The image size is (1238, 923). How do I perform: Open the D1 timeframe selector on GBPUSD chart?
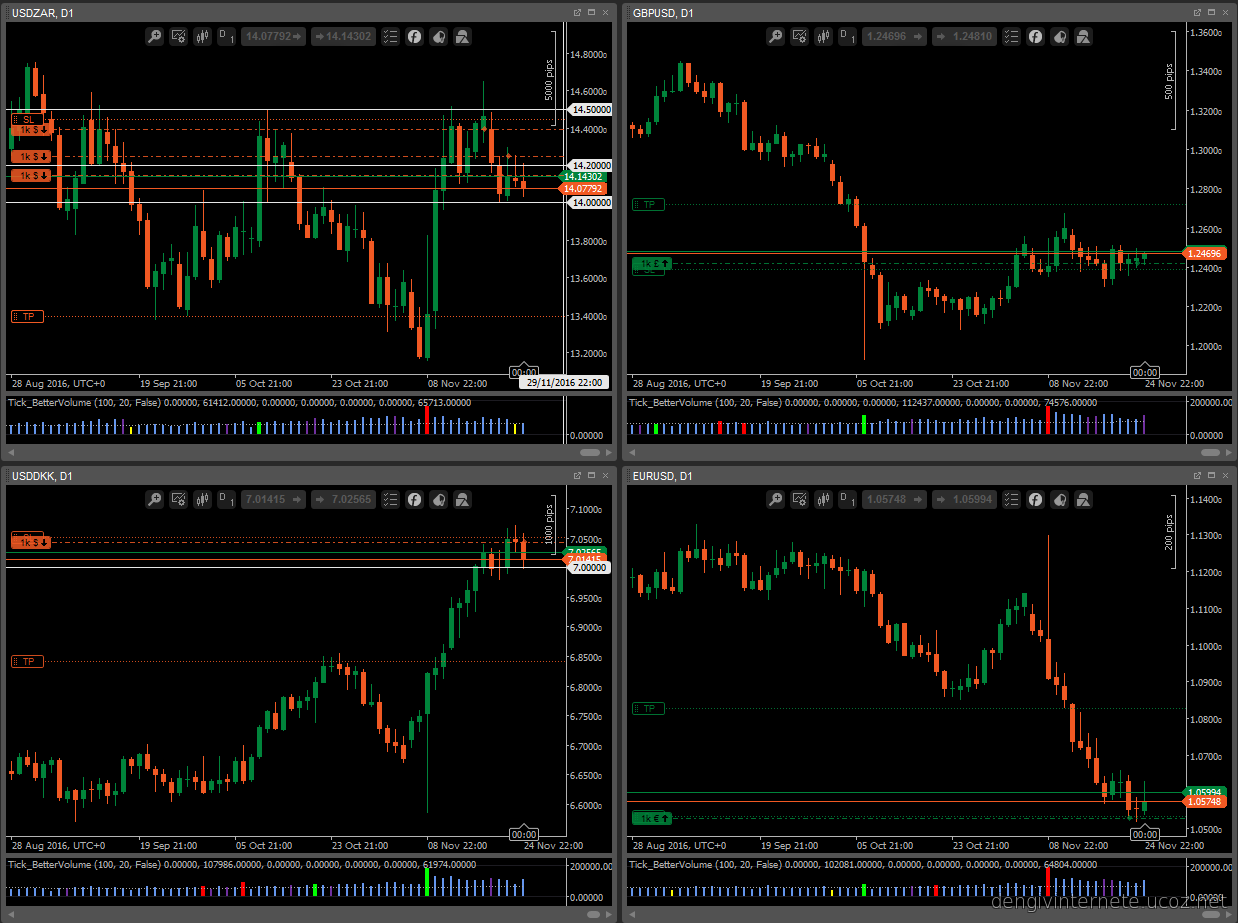pos(849,36)
